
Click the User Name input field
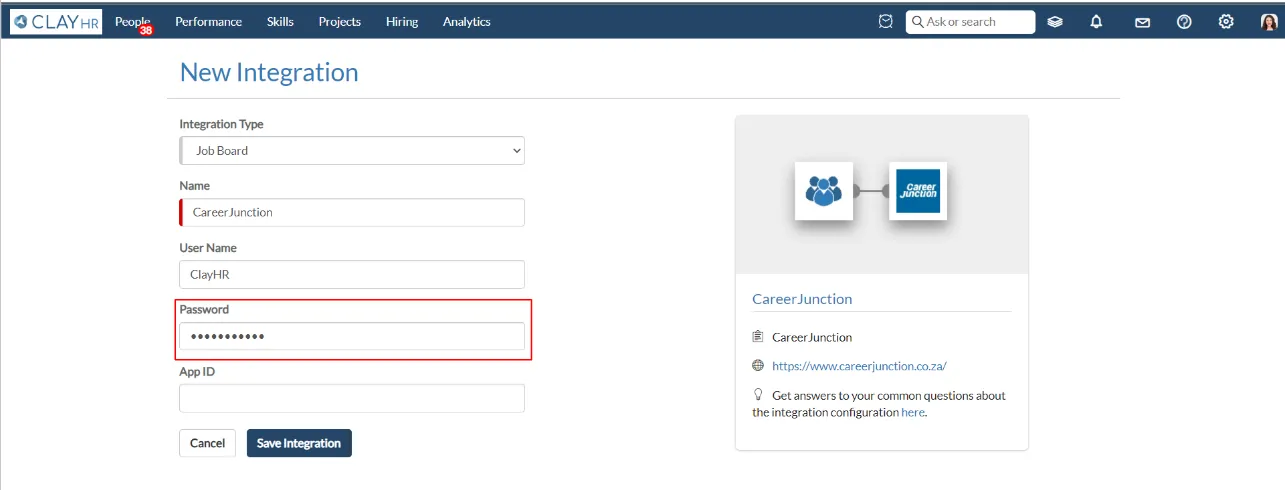pyautogui.click(x=352, y=275)
